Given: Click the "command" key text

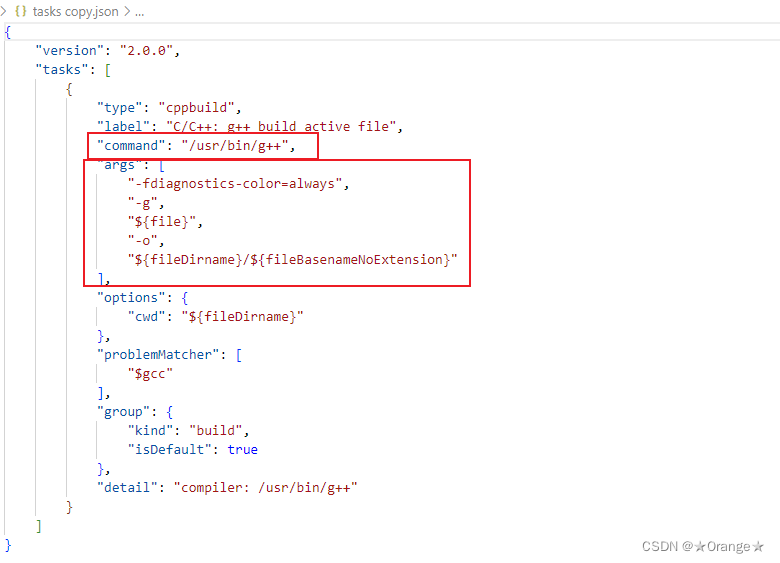Looking at the screenshot, I should click(x=131, y=146).
